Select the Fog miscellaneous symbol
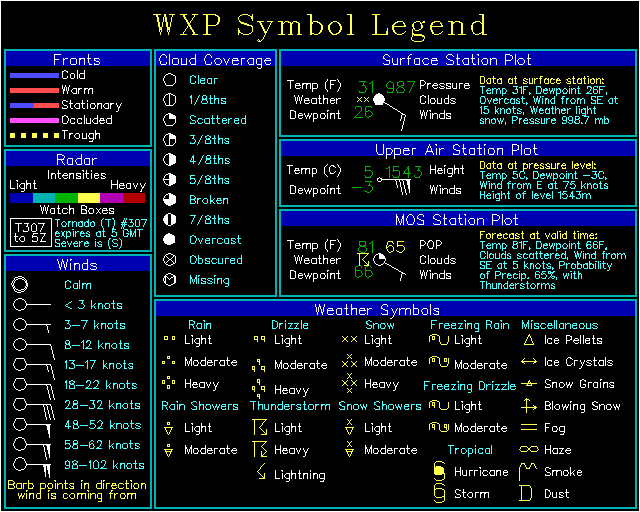This screenshot has width=640, height=512. click(x=529, y=428)
